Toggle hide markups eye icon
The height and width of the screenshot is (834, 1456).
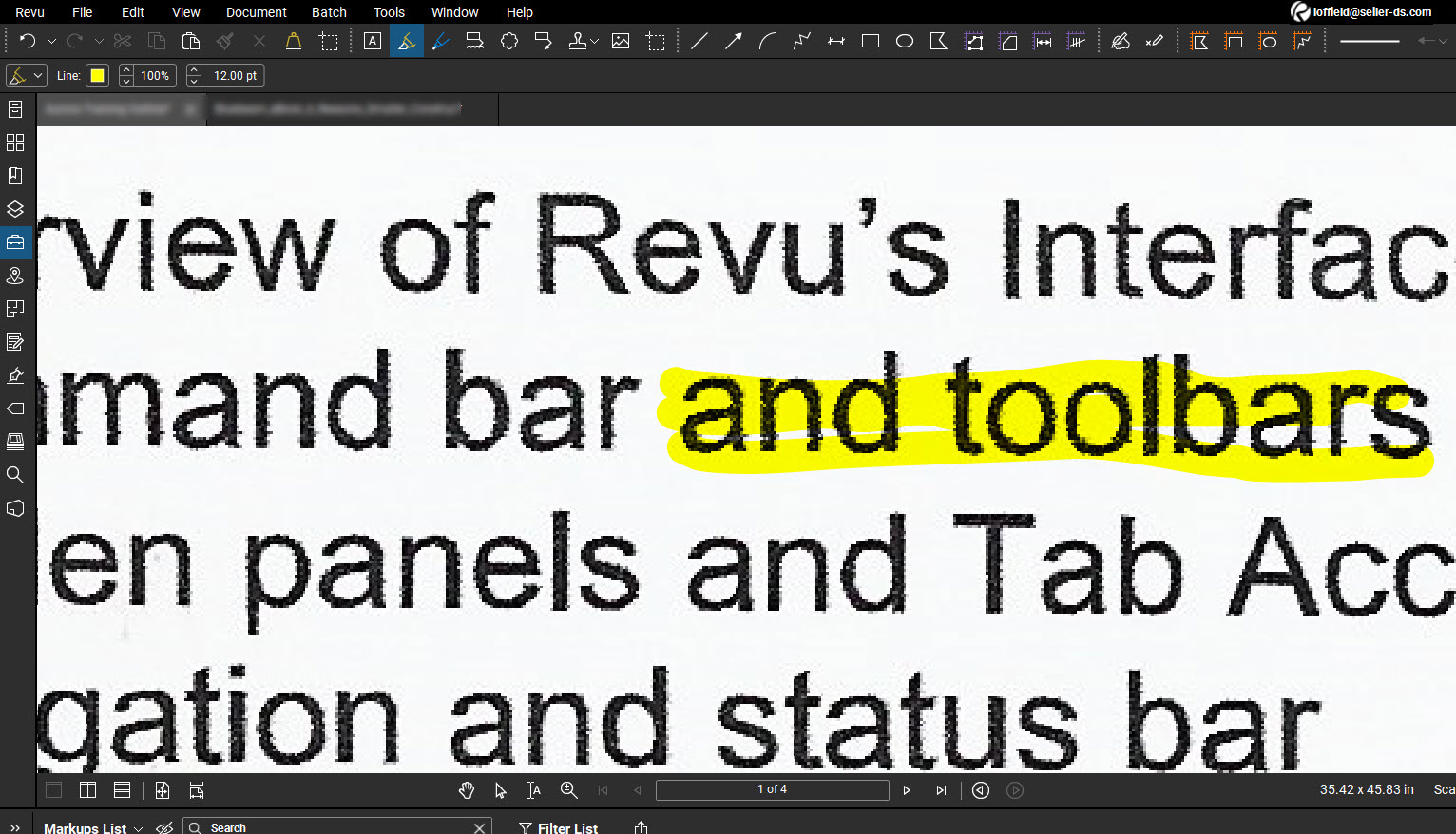click(164, 827)
